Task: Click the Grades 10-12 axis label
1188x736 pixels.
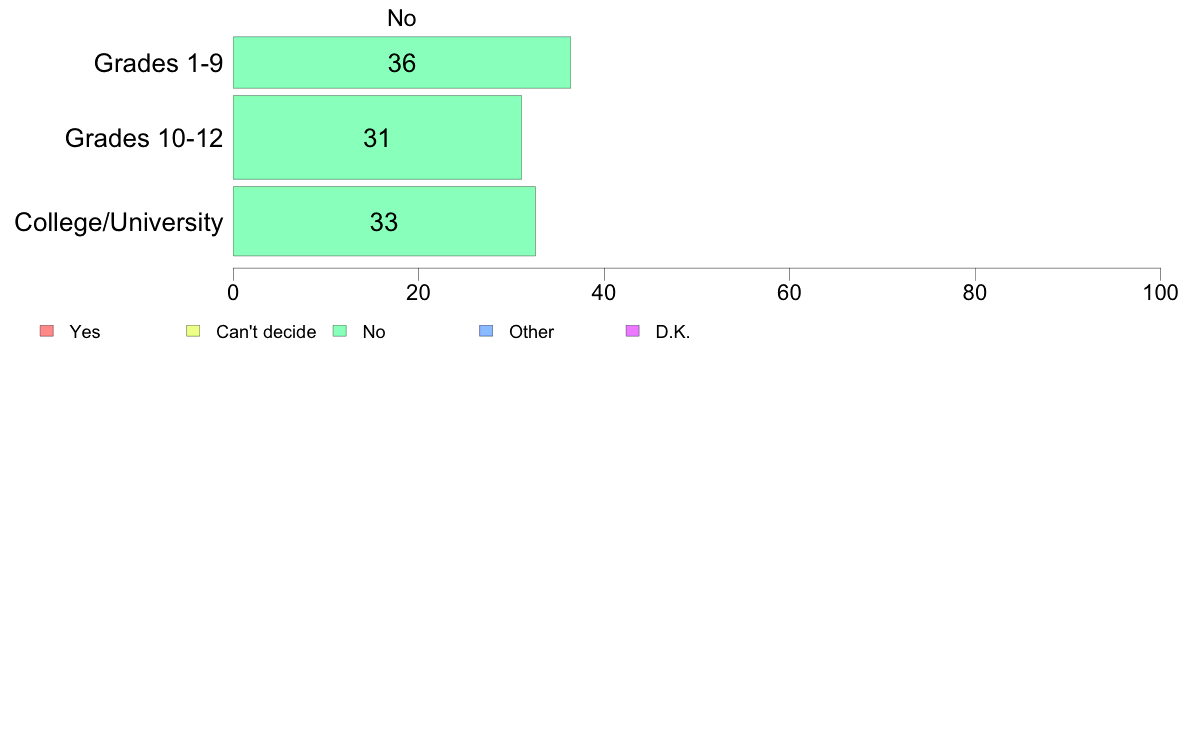Action: [144, 138]
